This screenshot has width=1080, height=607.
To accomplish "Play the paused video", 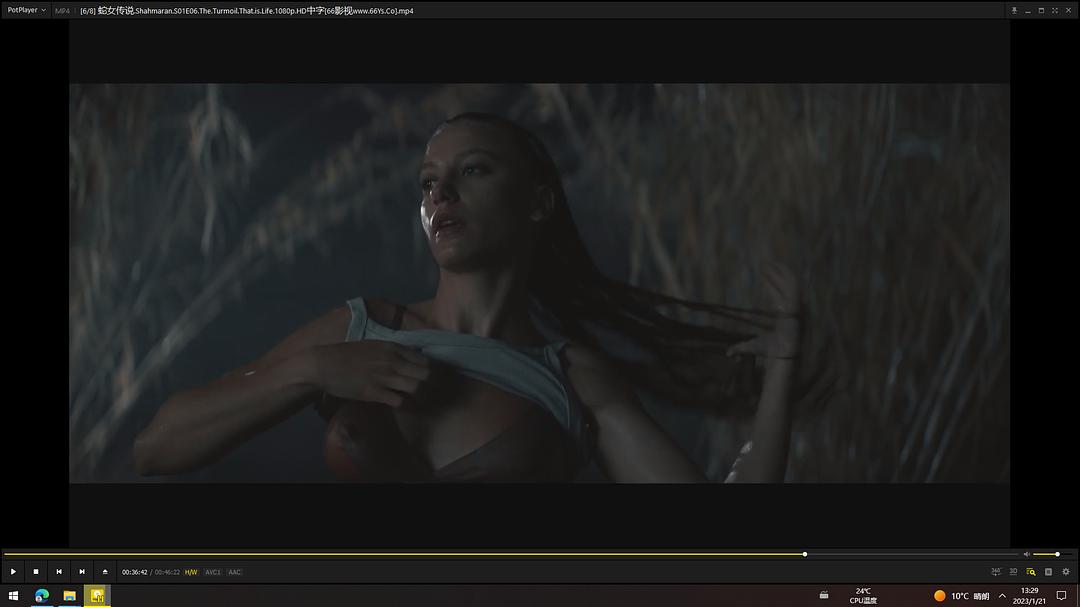I will click(x=13, y=572).
